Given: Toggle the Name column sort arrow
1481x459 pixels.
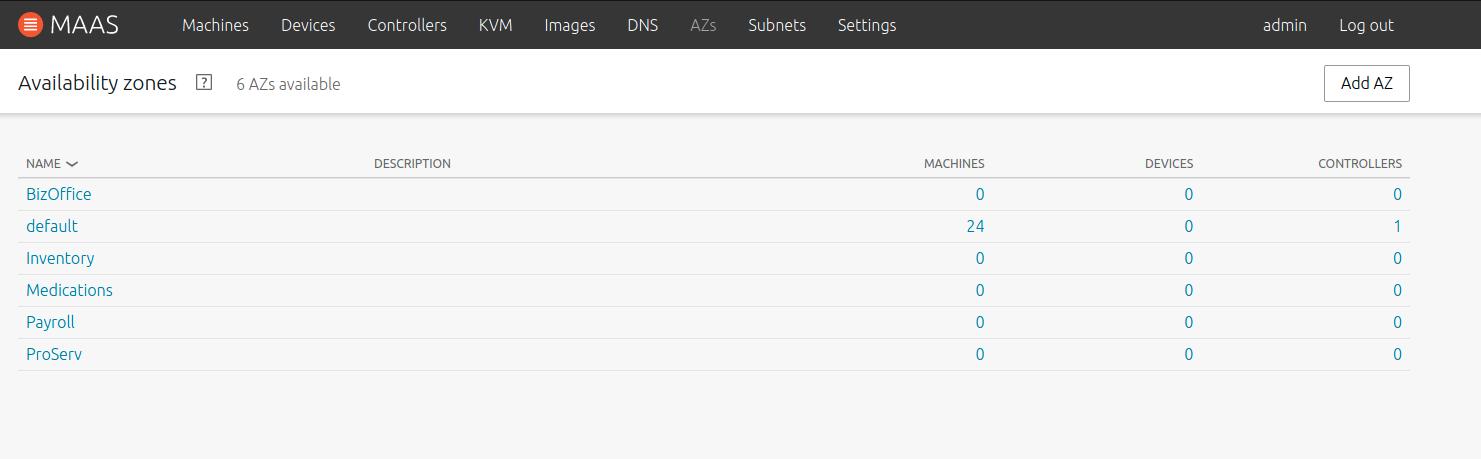Looking at the screenshot, I should pyautogui.click(x=72, y=164).
